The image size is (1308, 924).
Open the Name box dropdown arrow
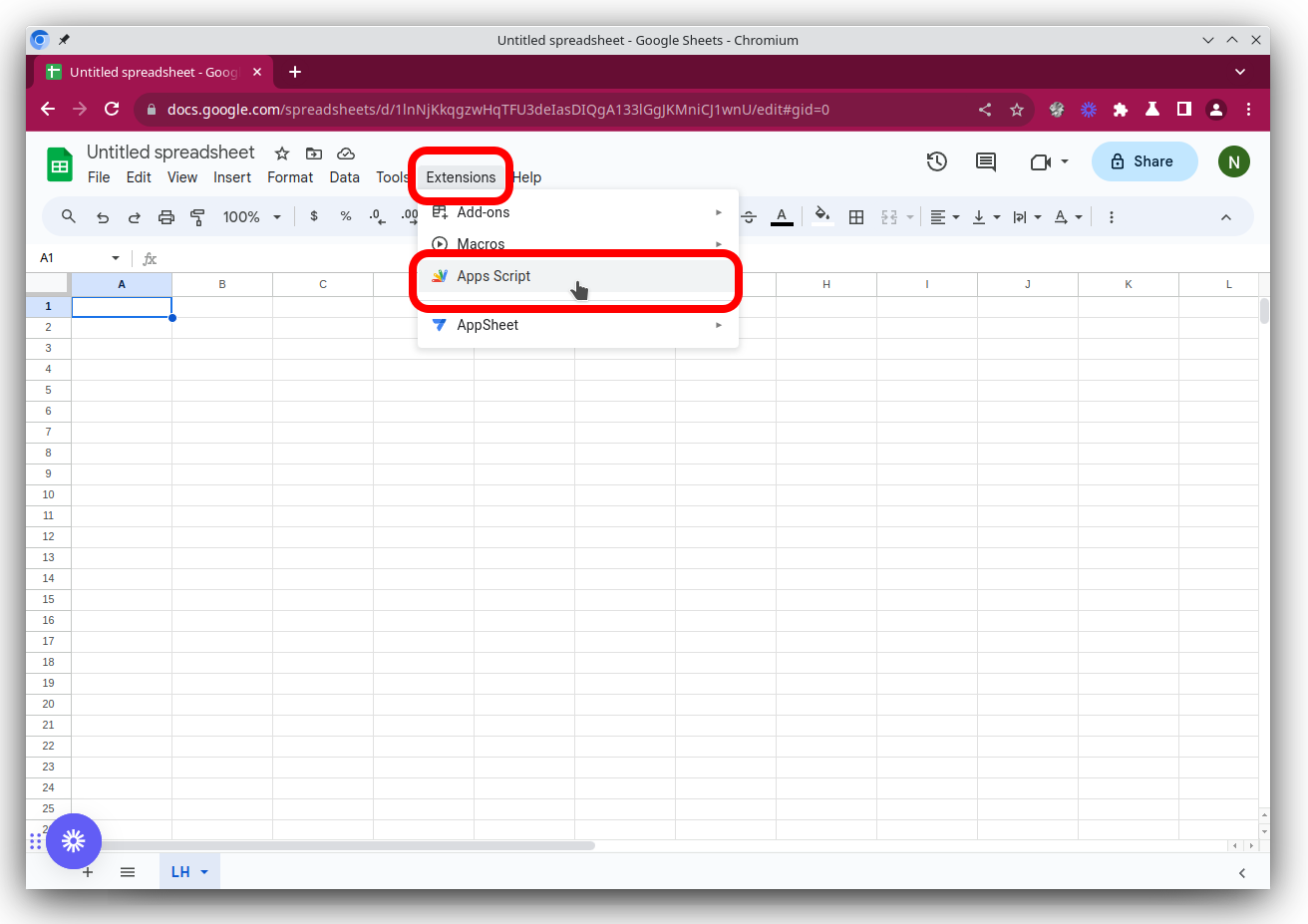click(x=116, y=258)
